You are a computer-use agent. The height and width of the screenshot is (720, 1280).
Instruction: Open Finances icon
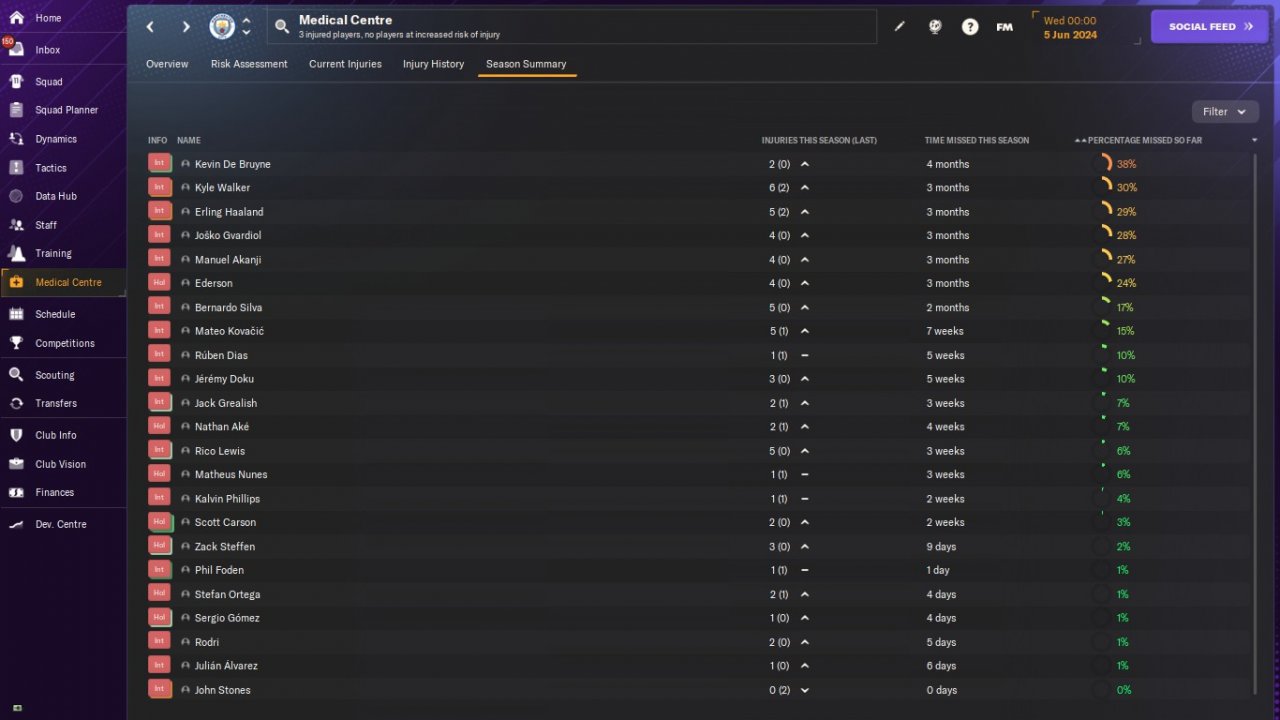[x=16, y=492]
